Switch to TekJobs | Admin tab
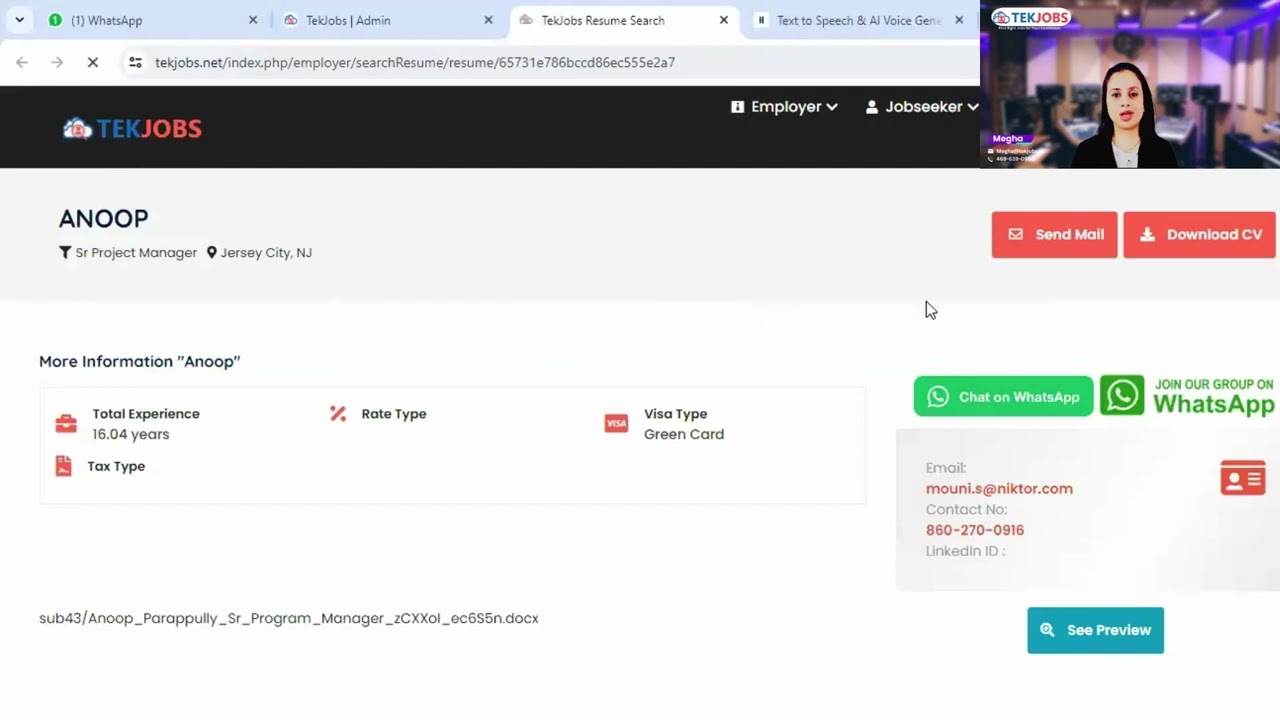The height and width of the screenshot is (720, 1280). tap(390, 20)
